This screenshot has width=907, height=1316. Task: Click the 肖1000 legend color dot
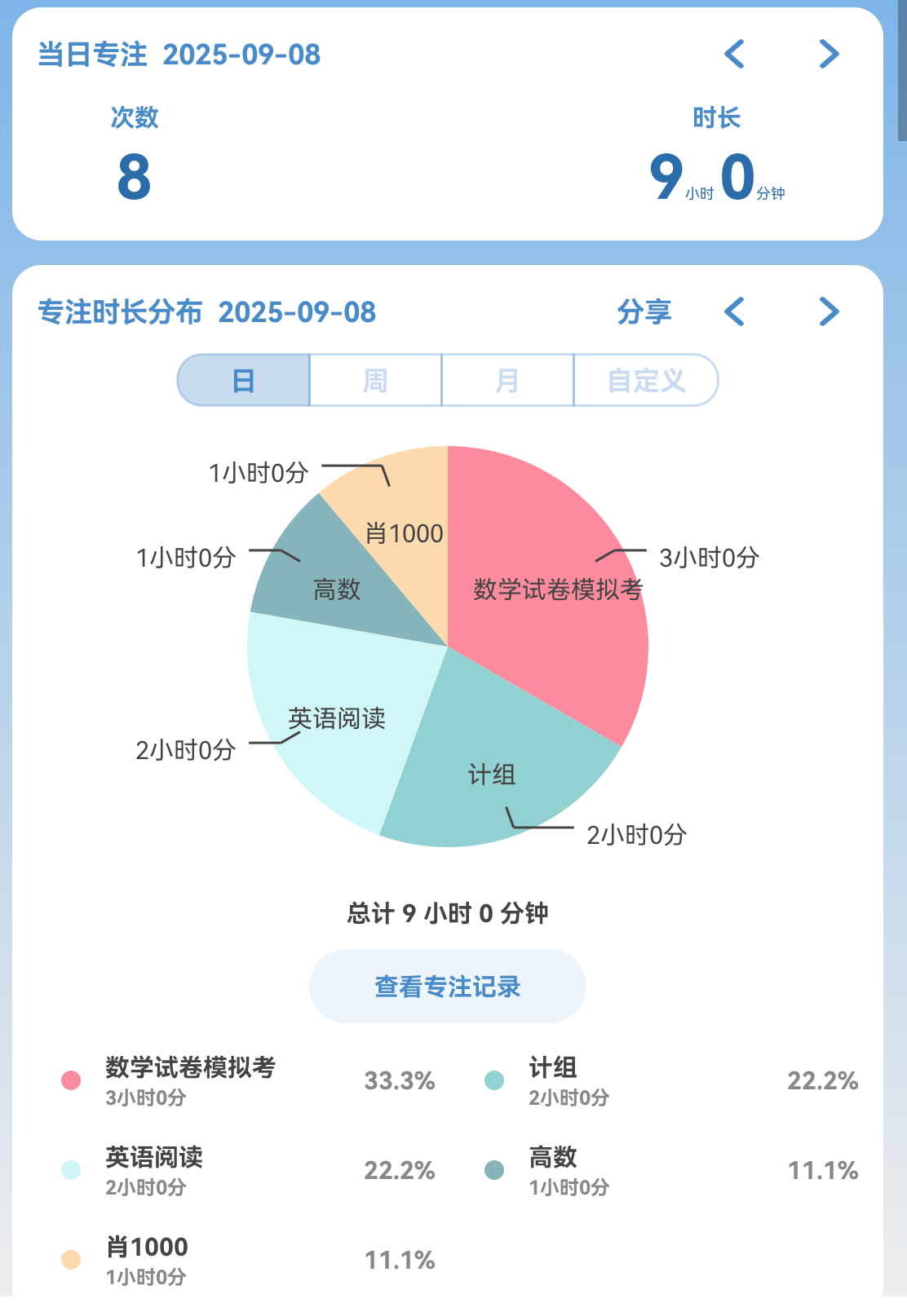pyautogui.click(x=71, y=1260)
